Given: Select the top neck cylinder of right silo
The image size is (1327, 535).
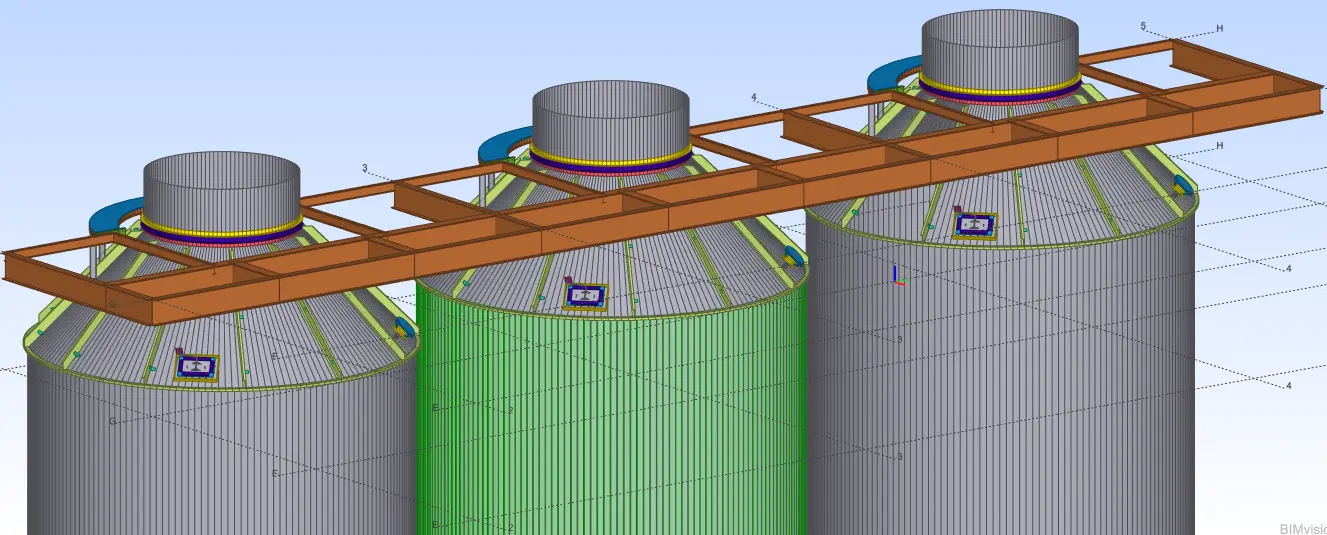Looking at the screenshot, I should [998, 45].
